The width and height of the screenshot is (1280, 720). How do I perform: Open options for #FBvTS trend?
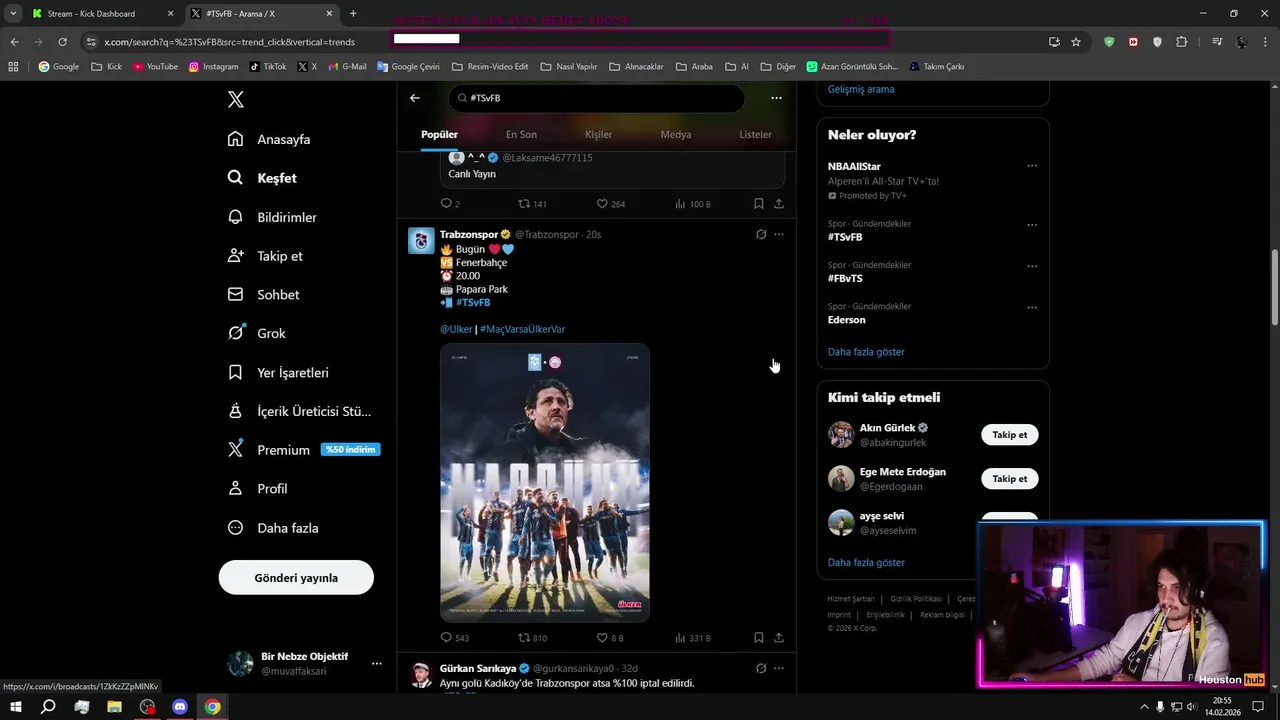pos(1032,266)
